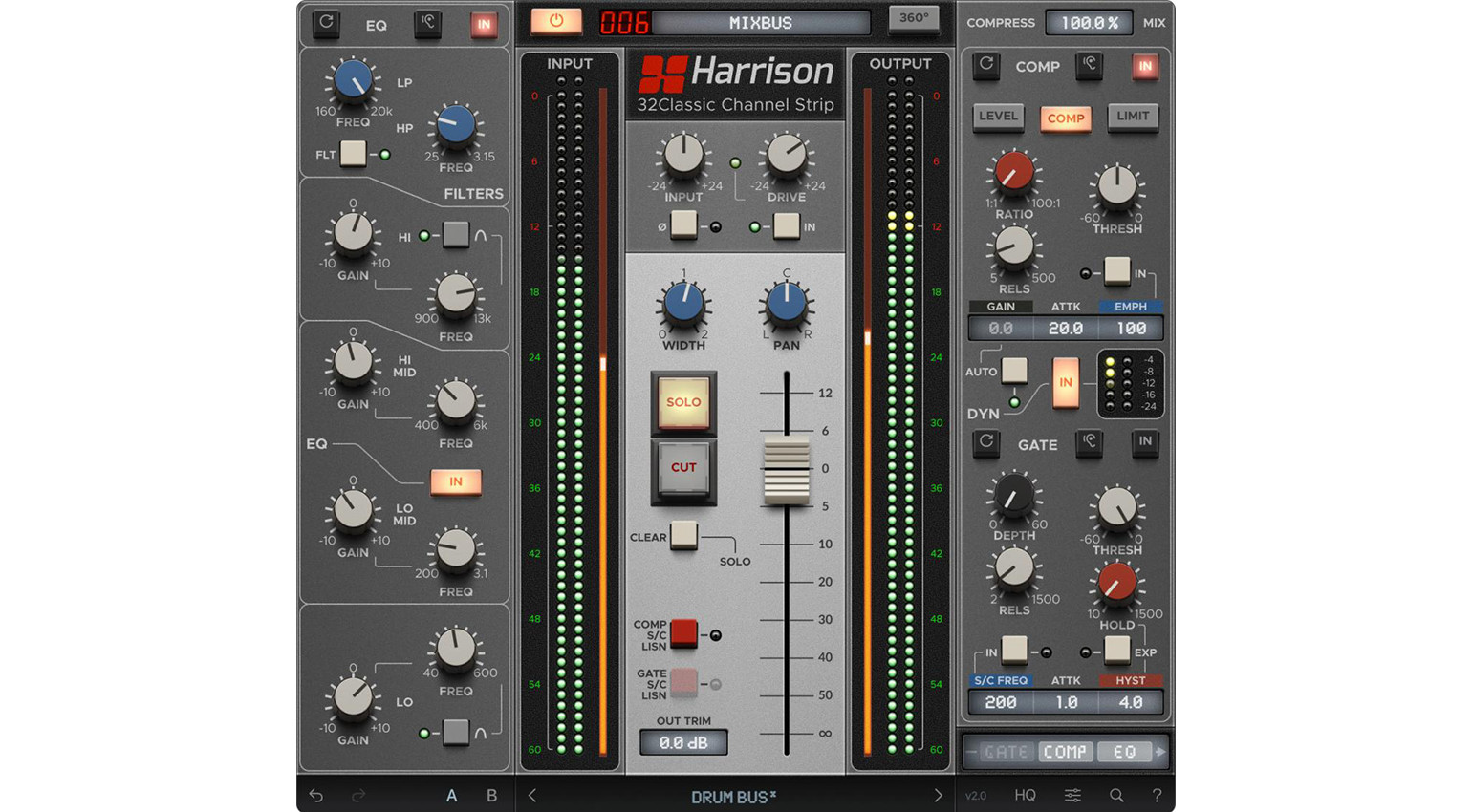Toggle the EQ bands IN button near LO MID
The image size is (1472, 812).
click(456, 481)
